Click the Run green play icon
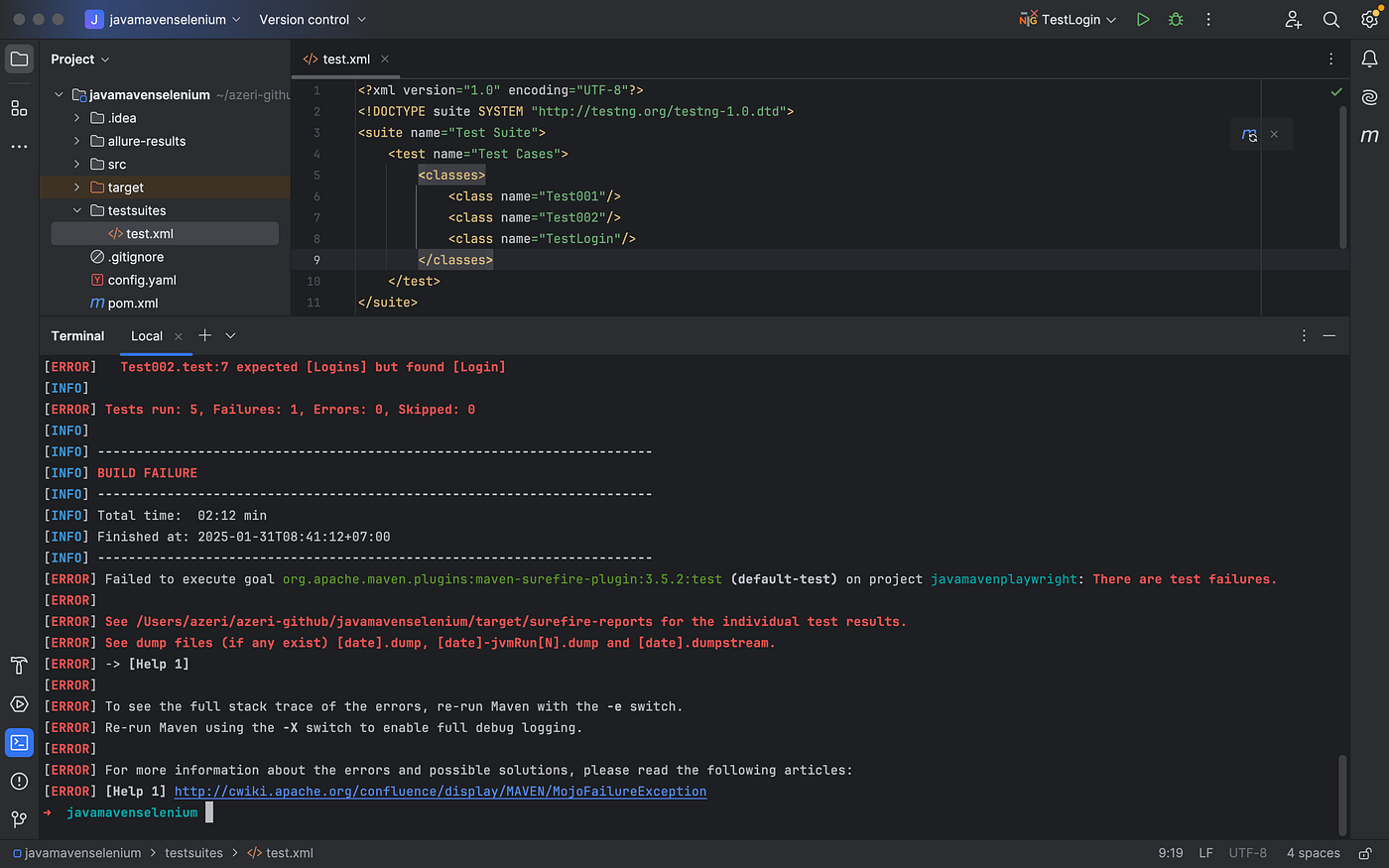The image size is (1389, 868). (1143, 19)
